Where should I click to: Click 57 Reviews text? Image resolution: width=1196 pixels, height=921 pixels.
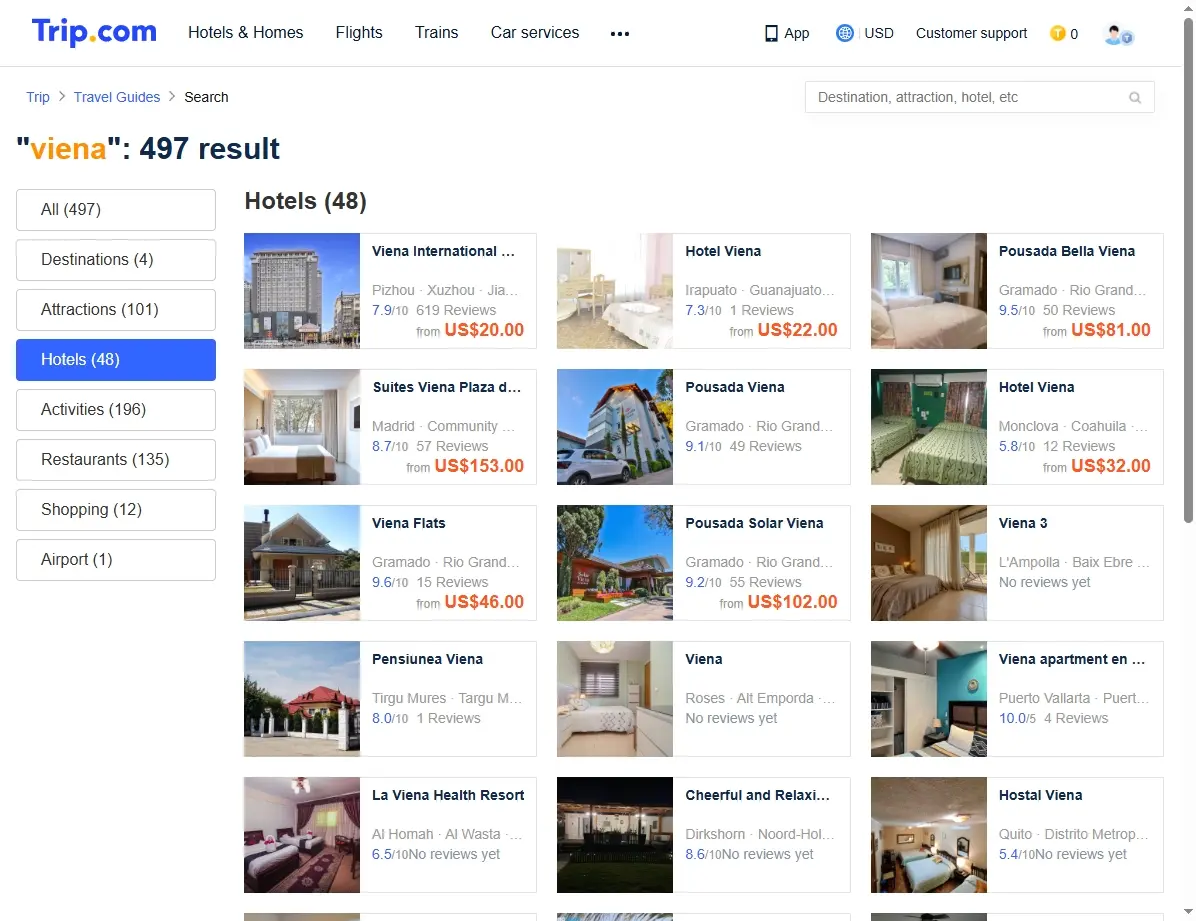(452, 446)
